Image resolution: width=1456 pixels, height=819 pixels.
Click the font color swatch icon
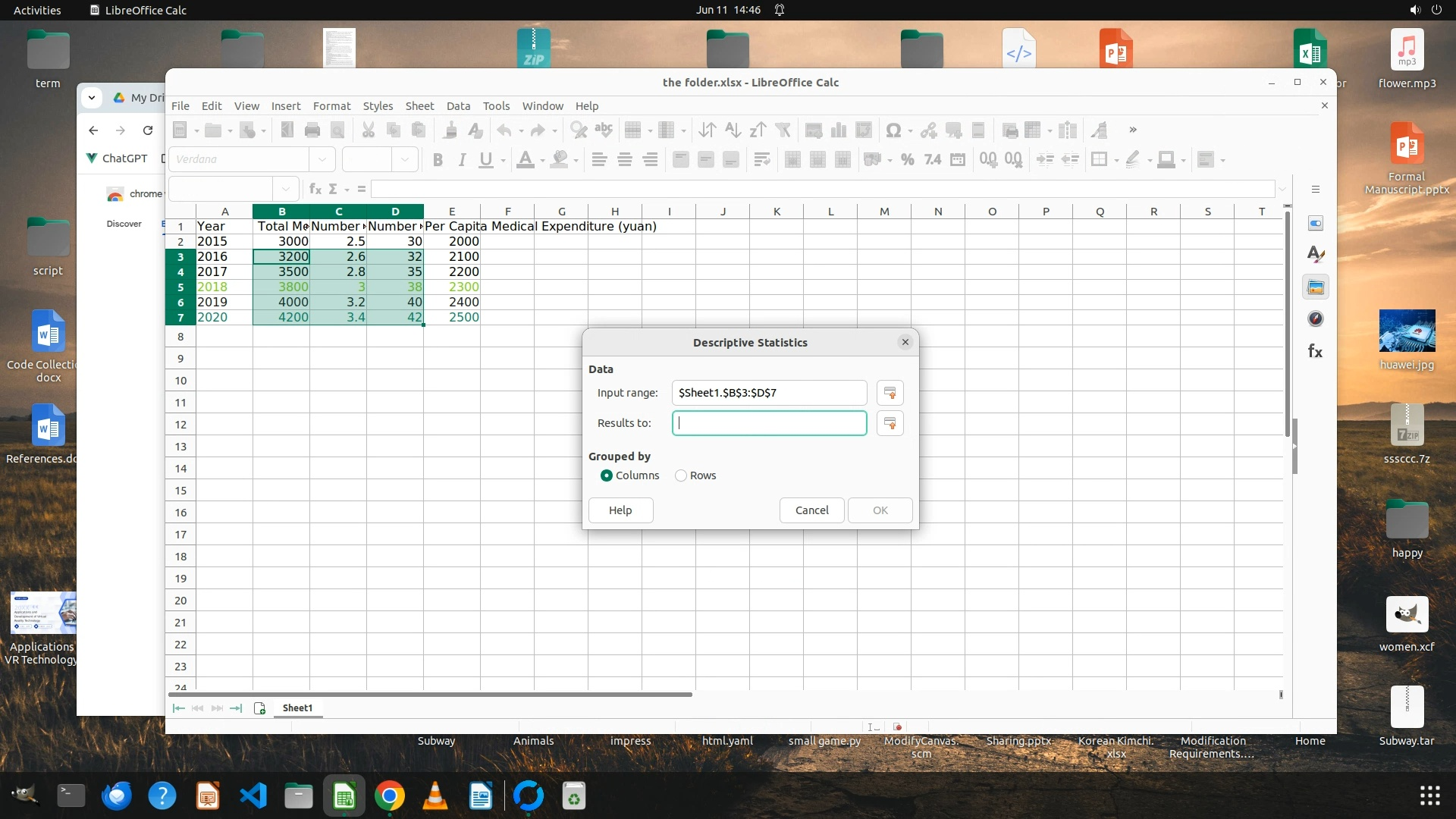(525, 159)
